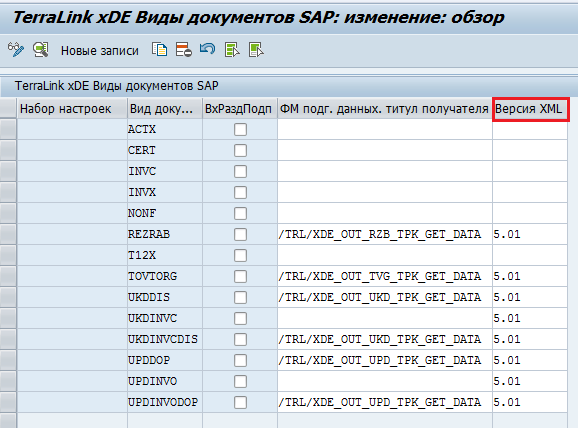Click Набор настроек cell in INVC row
578x428 pixels.
72,171
